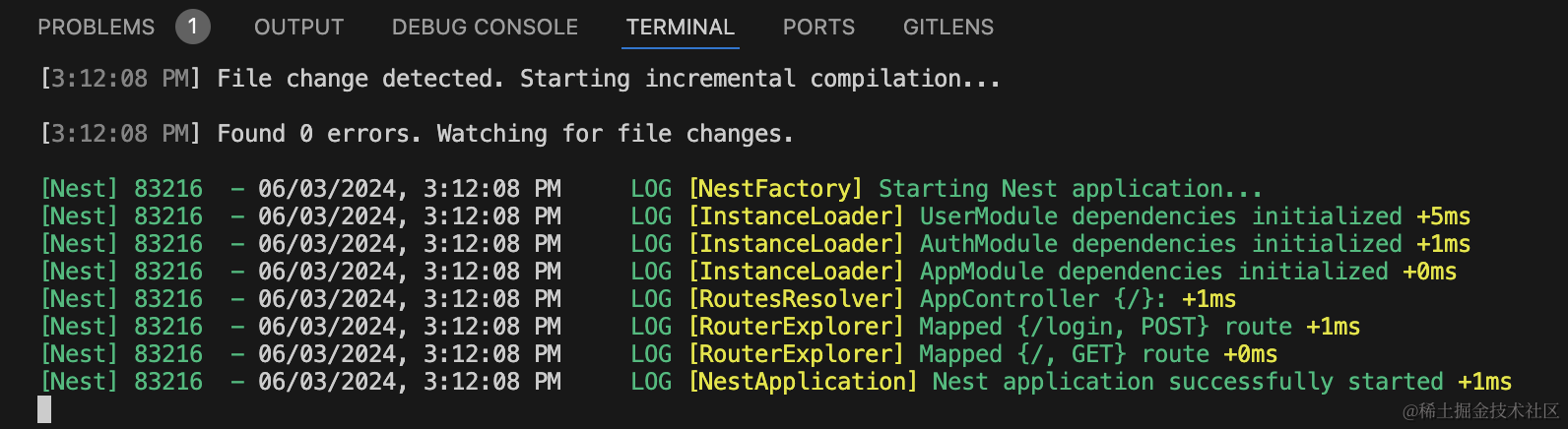
Task: Click the terminal cursor block
Action: click(44, 409)
